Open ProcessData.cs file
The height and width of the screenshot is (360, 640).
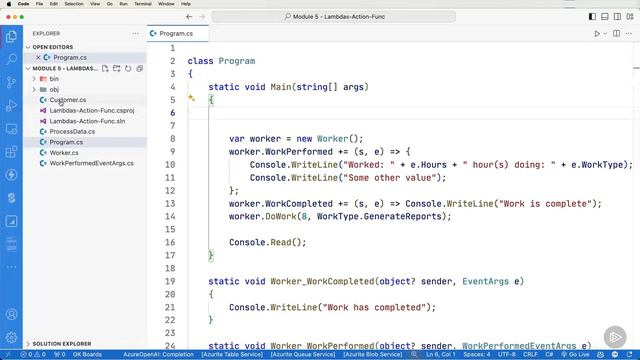72,131
